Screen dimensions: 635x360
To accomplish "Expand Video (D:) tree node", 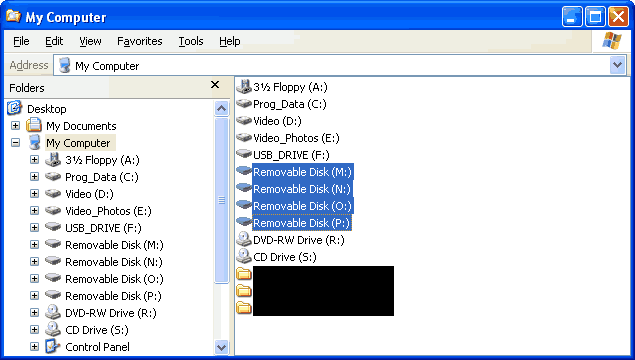I will [34, 194].
